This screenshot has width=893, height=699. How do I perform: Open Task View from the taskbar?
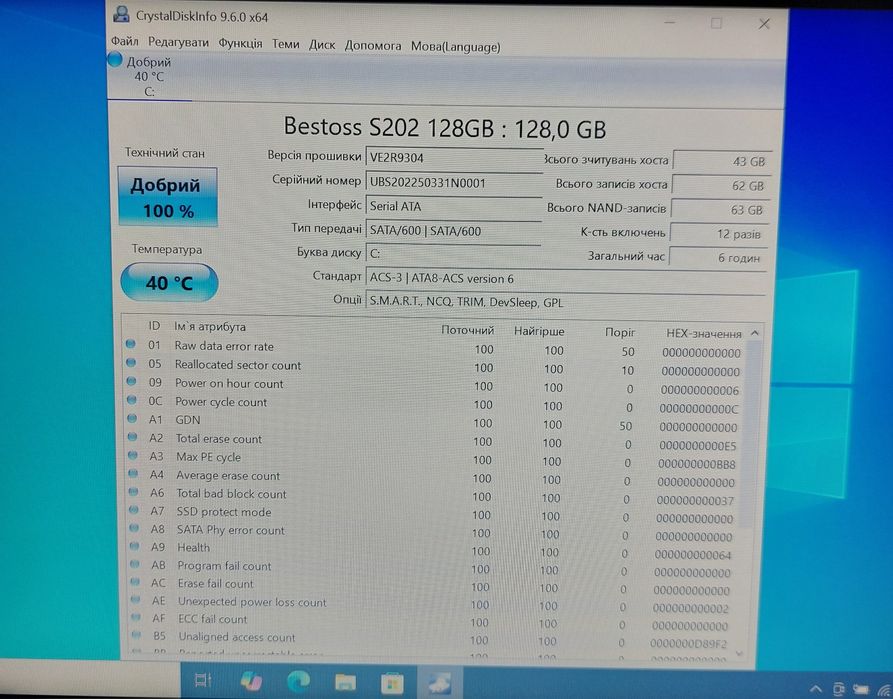(x=203, y=680)
